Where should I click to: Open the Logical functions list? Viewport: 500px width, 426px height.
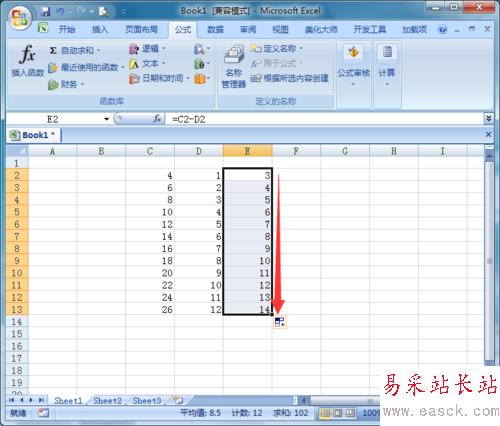pos(147,49)
